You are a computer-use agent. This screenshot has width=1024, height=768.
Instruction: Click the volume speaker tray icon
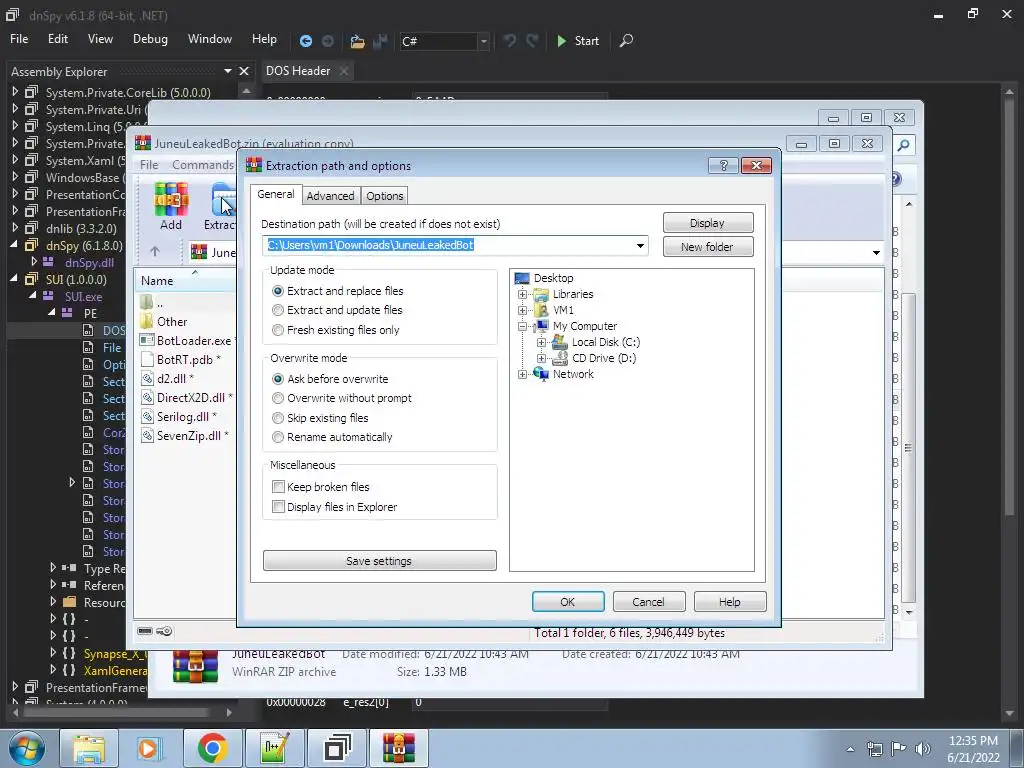922,748
